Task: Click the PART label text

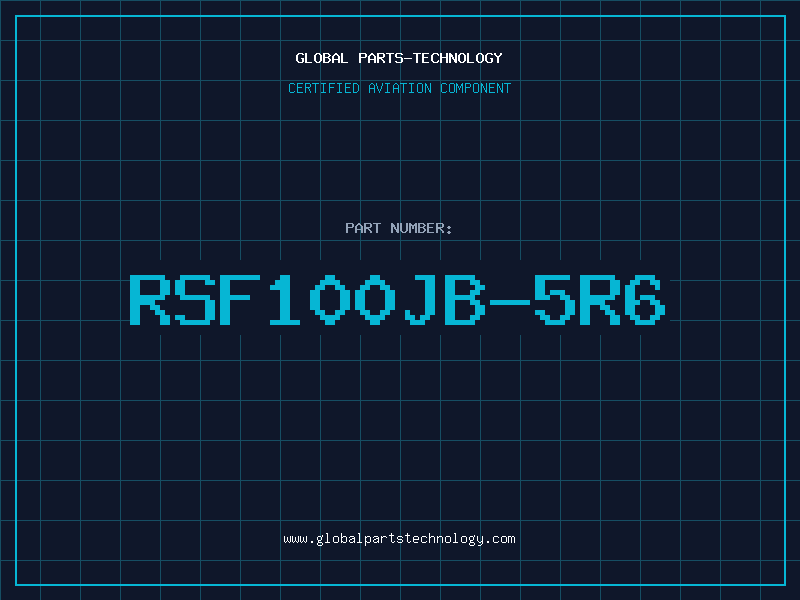Action: pyautogui.click(x=363, y=228)
